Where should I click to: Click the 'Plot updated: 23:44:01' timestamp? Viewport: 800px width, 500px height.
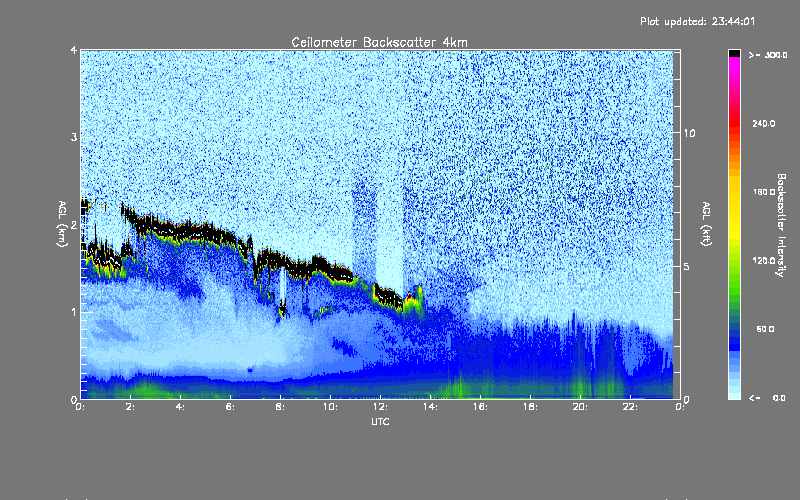(697, 21)
